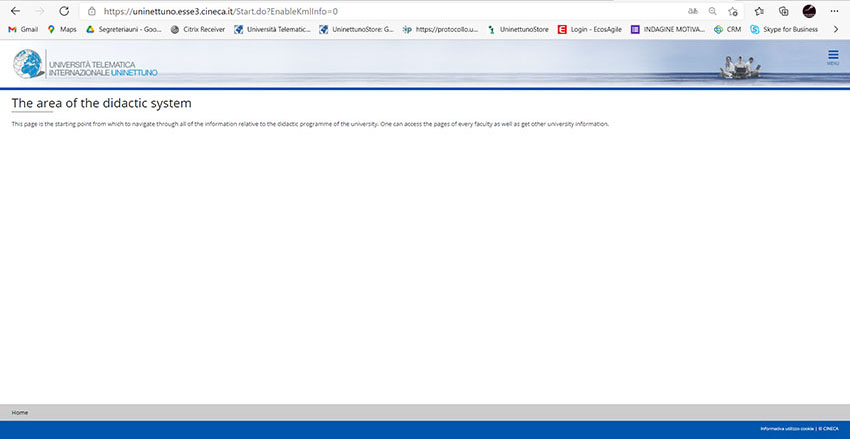Open the Collections icon in toolbar
850x439 pixels.
click(784, 11)
